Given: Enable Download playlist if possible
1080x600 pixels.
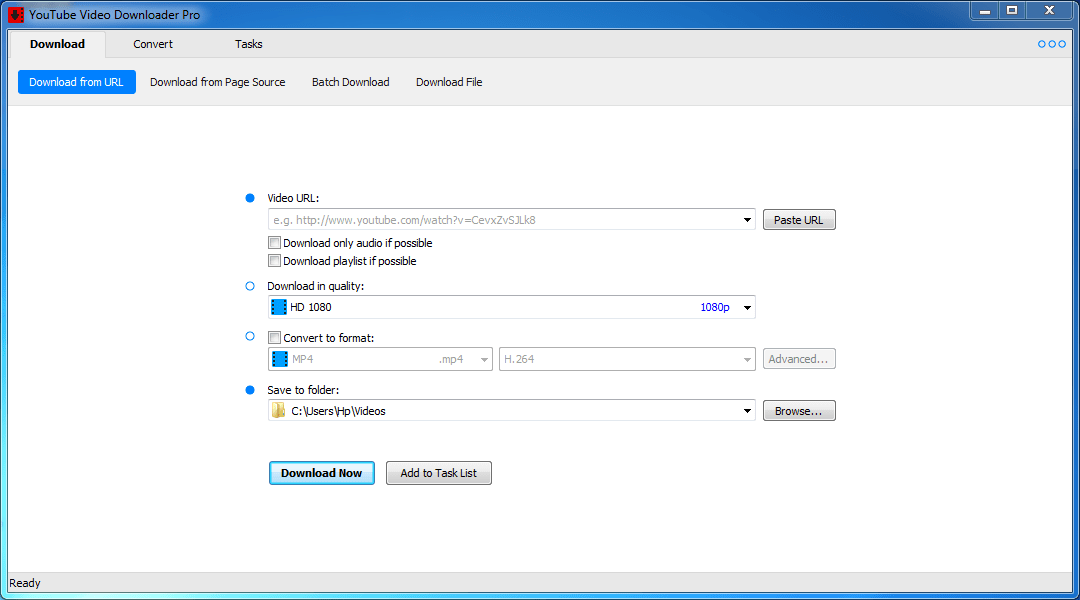Looking at the screenshot, I should 274,260.
